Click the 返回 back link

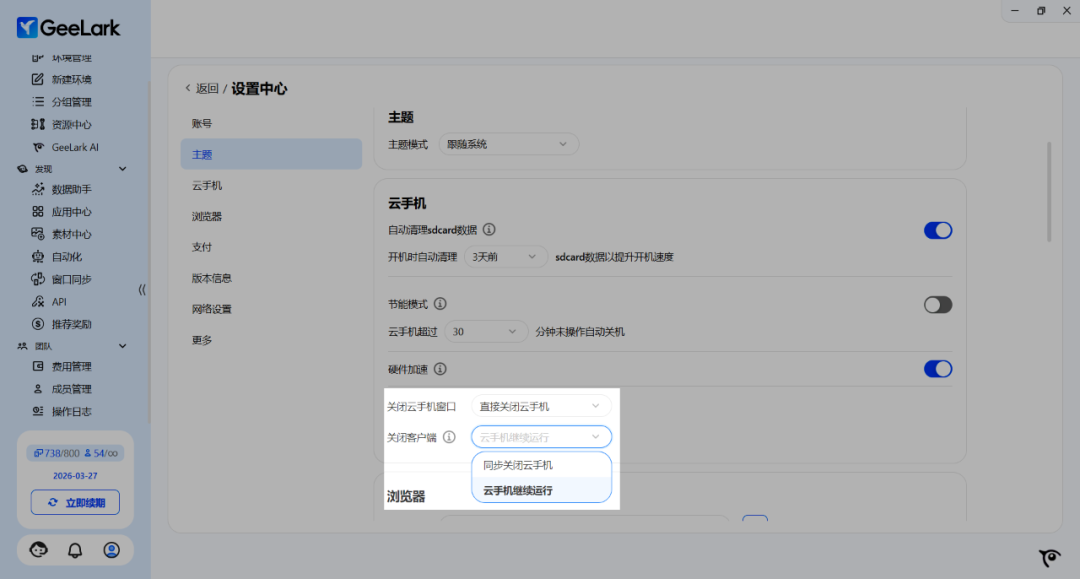(202, 89)
